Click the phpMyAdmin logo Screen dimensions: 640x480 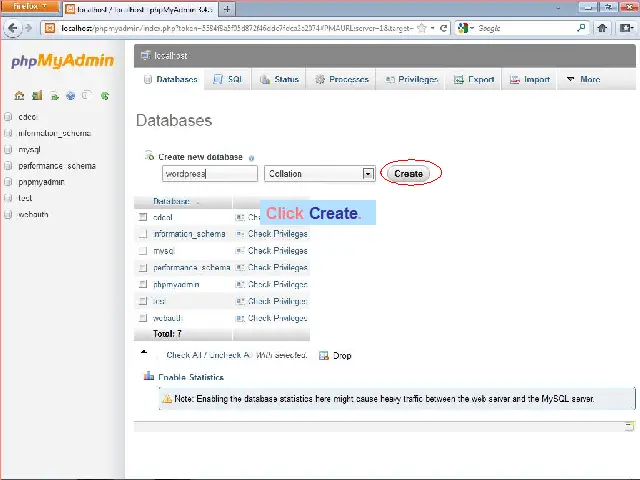coord(62,61)
